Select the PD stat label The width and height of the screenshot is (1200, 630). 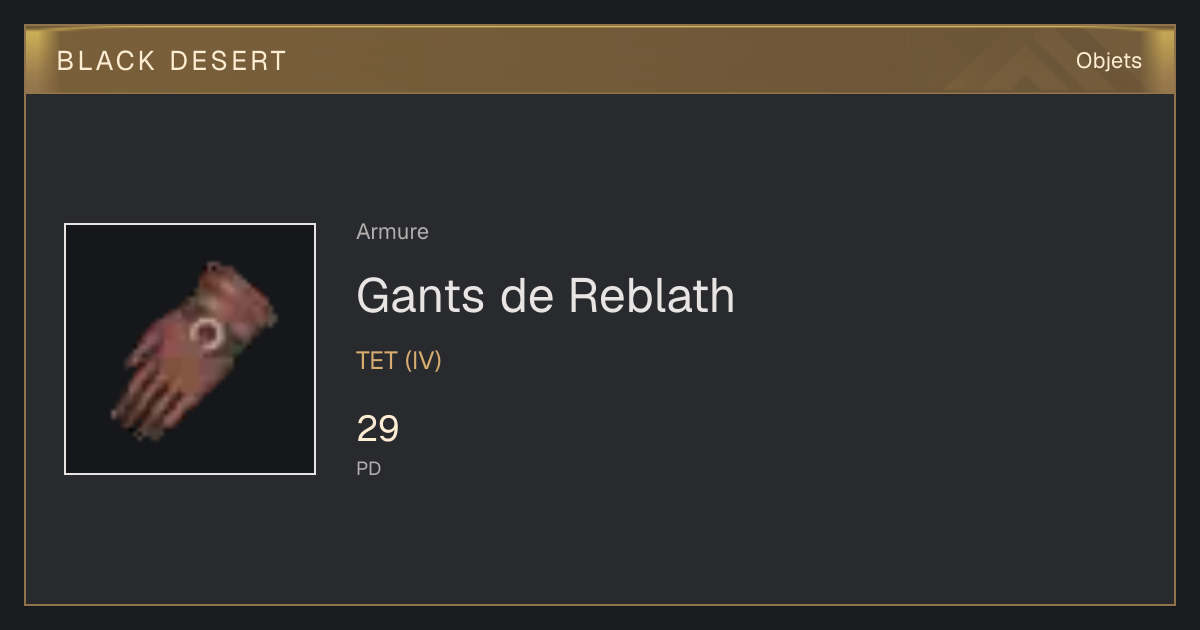coord(369,468)
